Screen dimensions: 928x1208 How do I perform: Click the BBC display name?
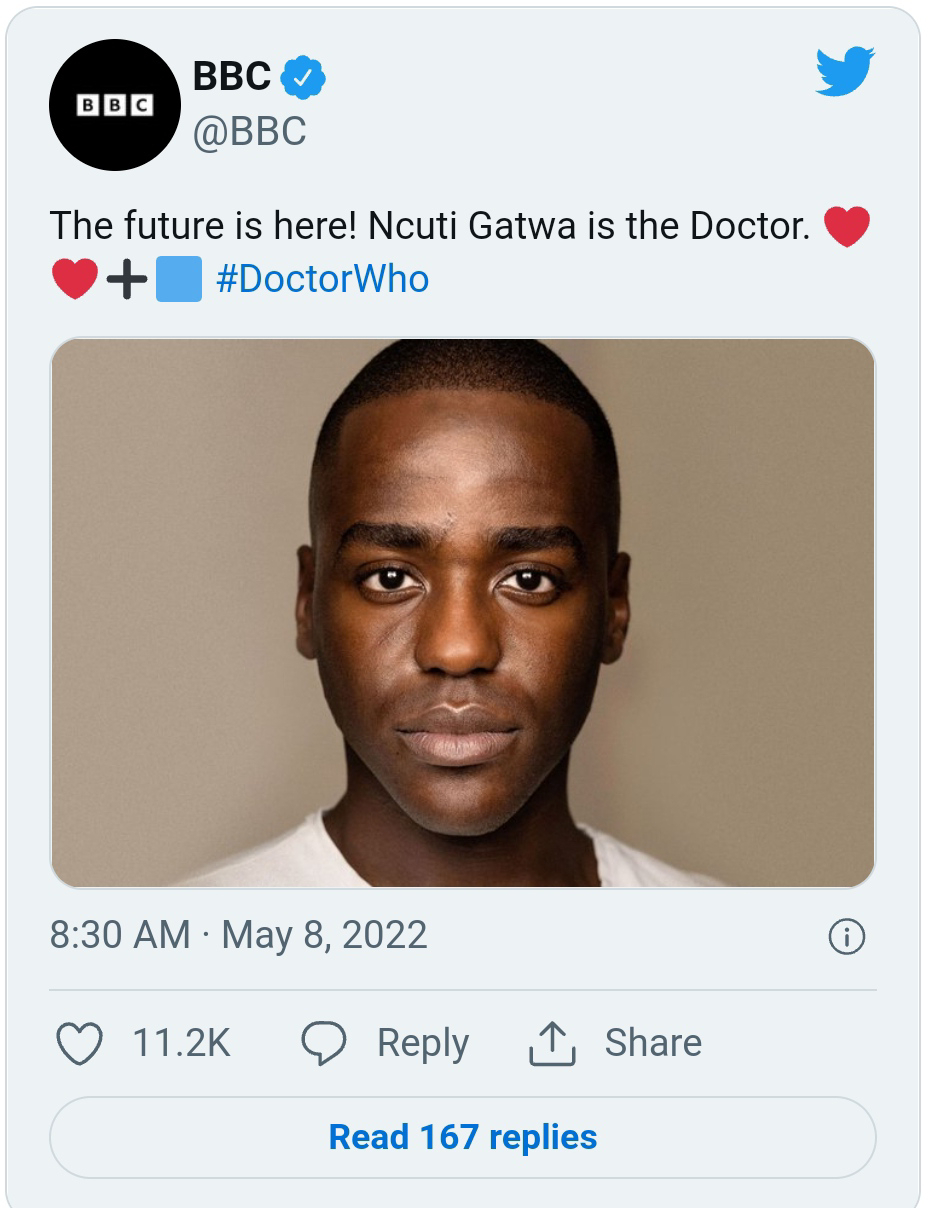click(231, 76)
